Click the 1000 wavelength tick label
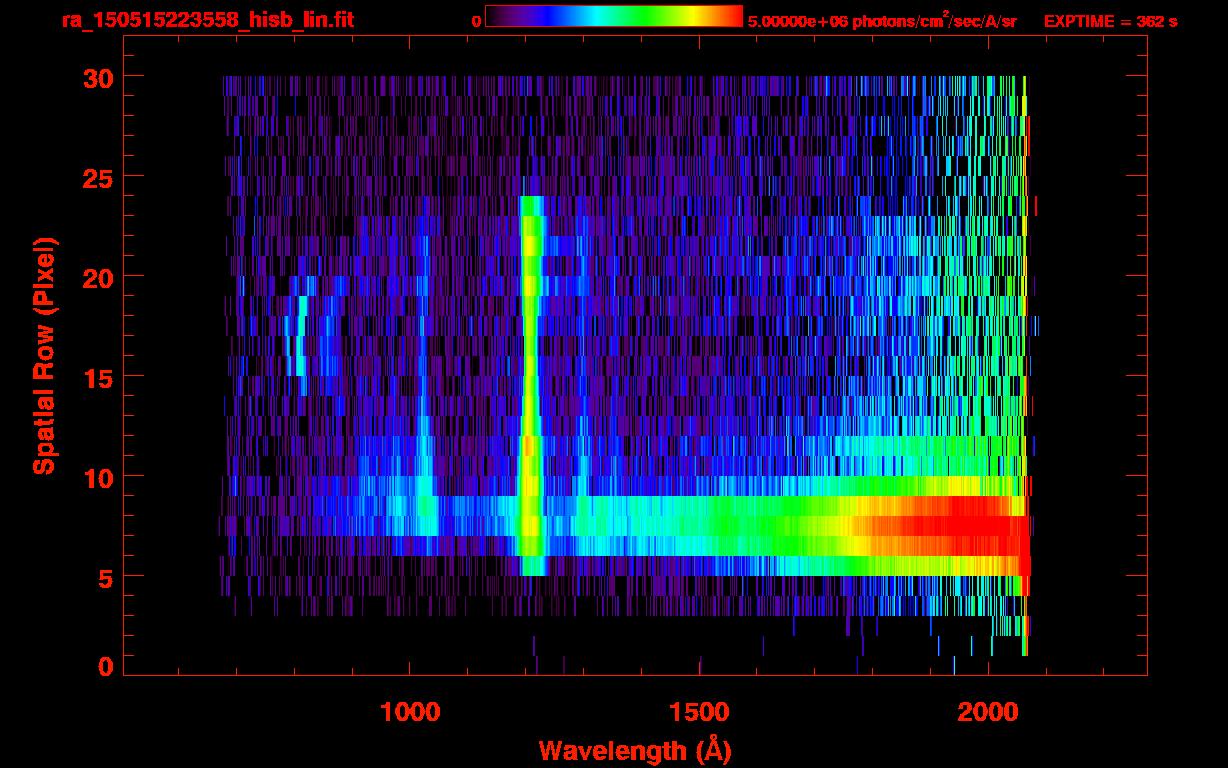 click(409, 711)
